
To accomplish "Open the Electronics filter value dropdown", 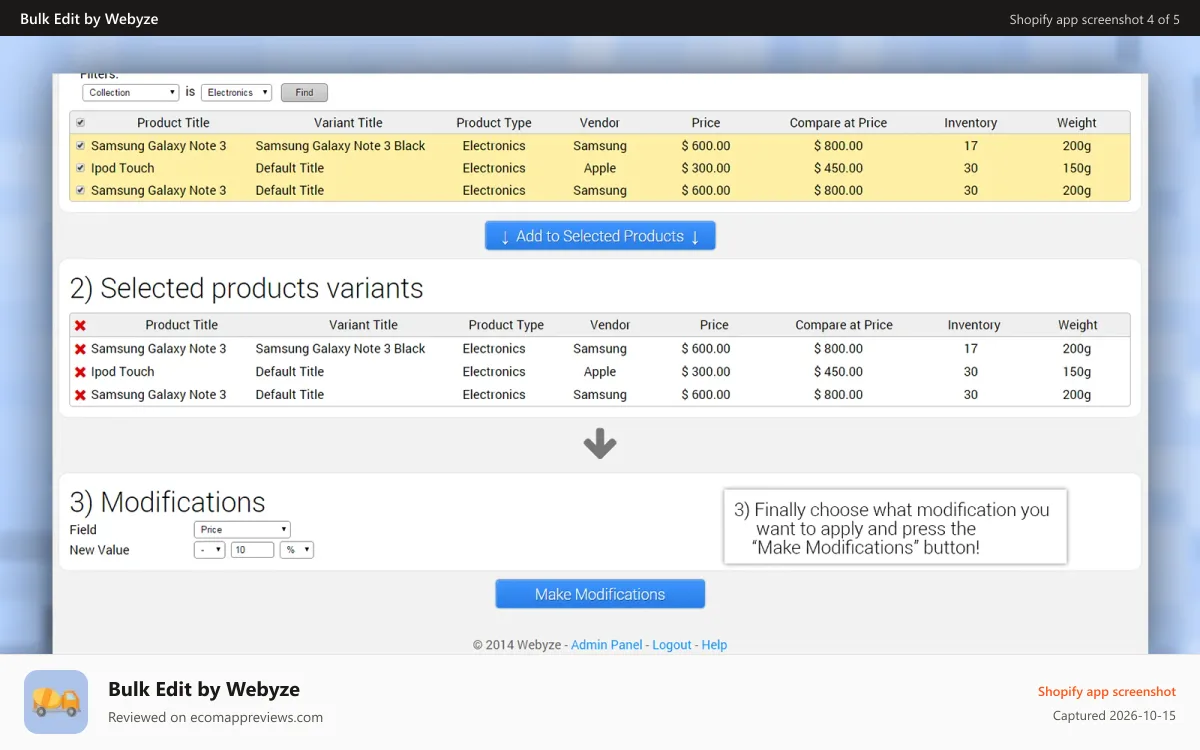I will point(236,92).
